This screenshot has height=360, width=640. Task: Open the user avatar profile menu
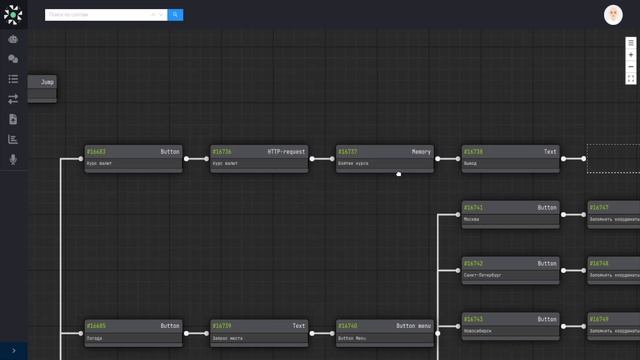tap(613, 15)
